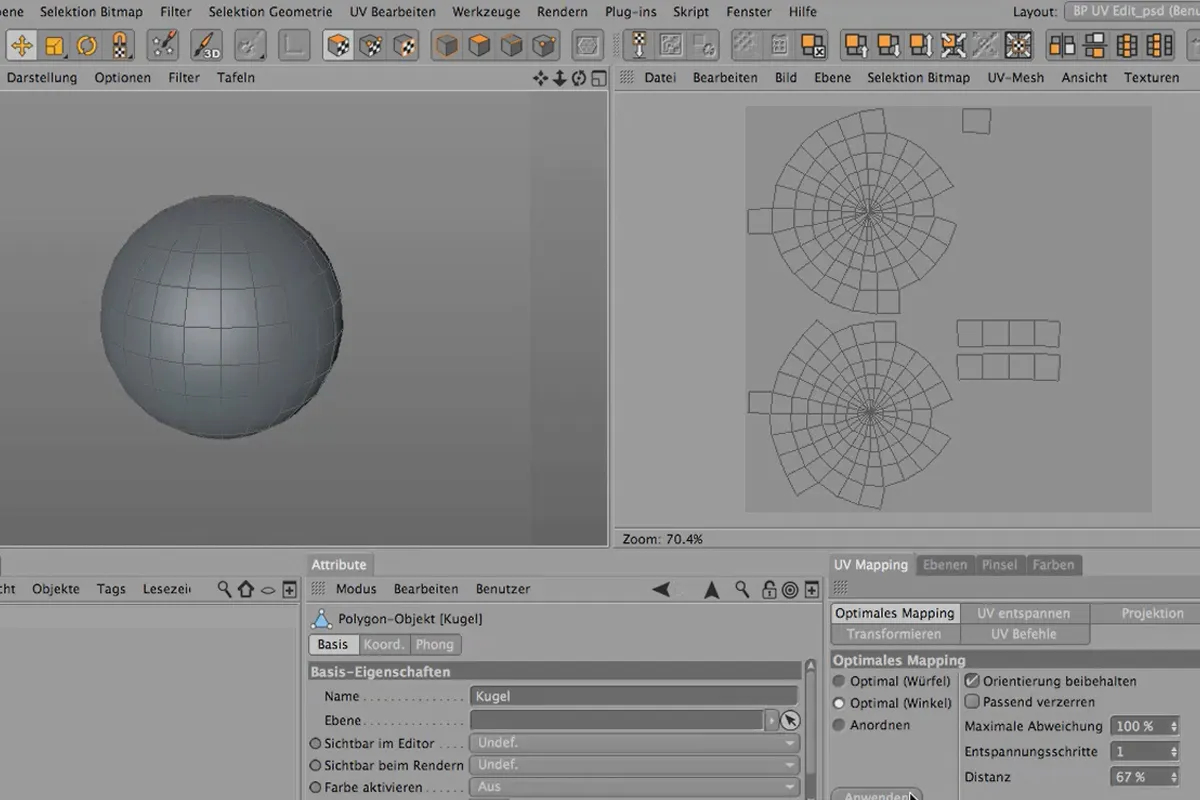This screenshot has width=1200, height=800.
Task: Toggle Orientierung beibehalten checkbox
Action: coord(972,680)
